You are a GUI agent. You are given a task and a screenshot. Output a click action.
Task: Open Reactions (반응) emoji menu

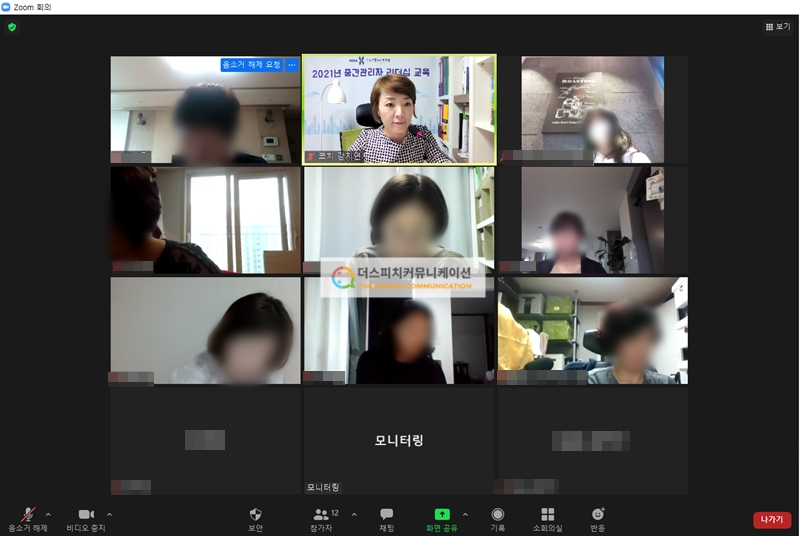[598, 518]
